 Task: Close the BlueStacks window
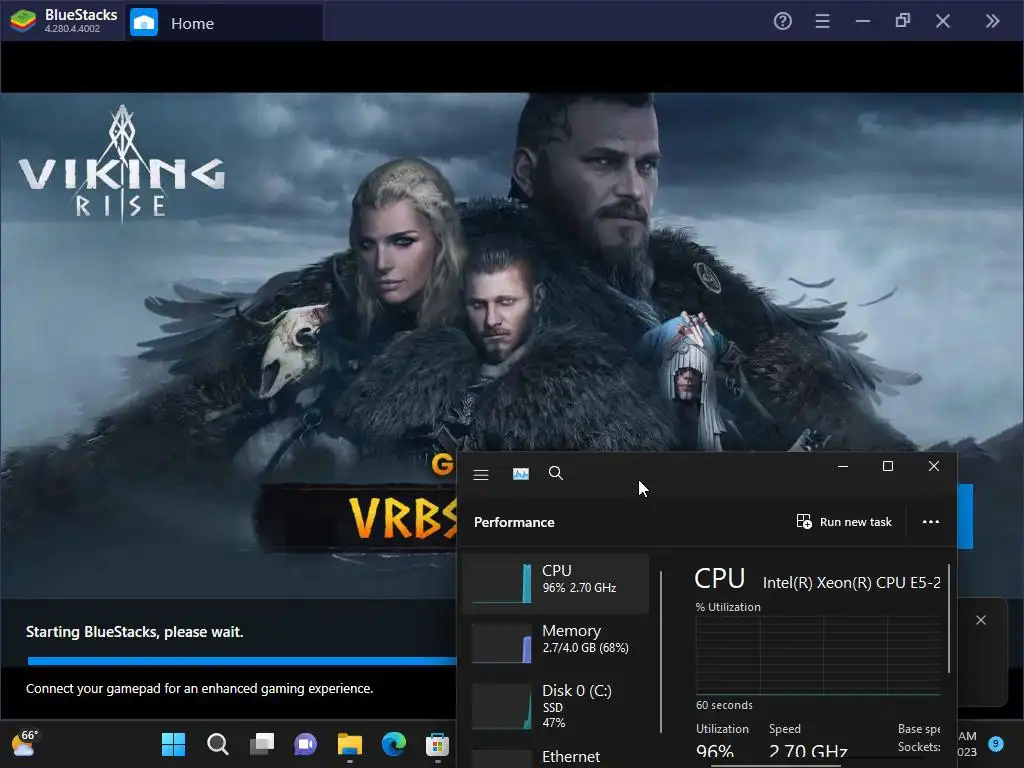942,22
